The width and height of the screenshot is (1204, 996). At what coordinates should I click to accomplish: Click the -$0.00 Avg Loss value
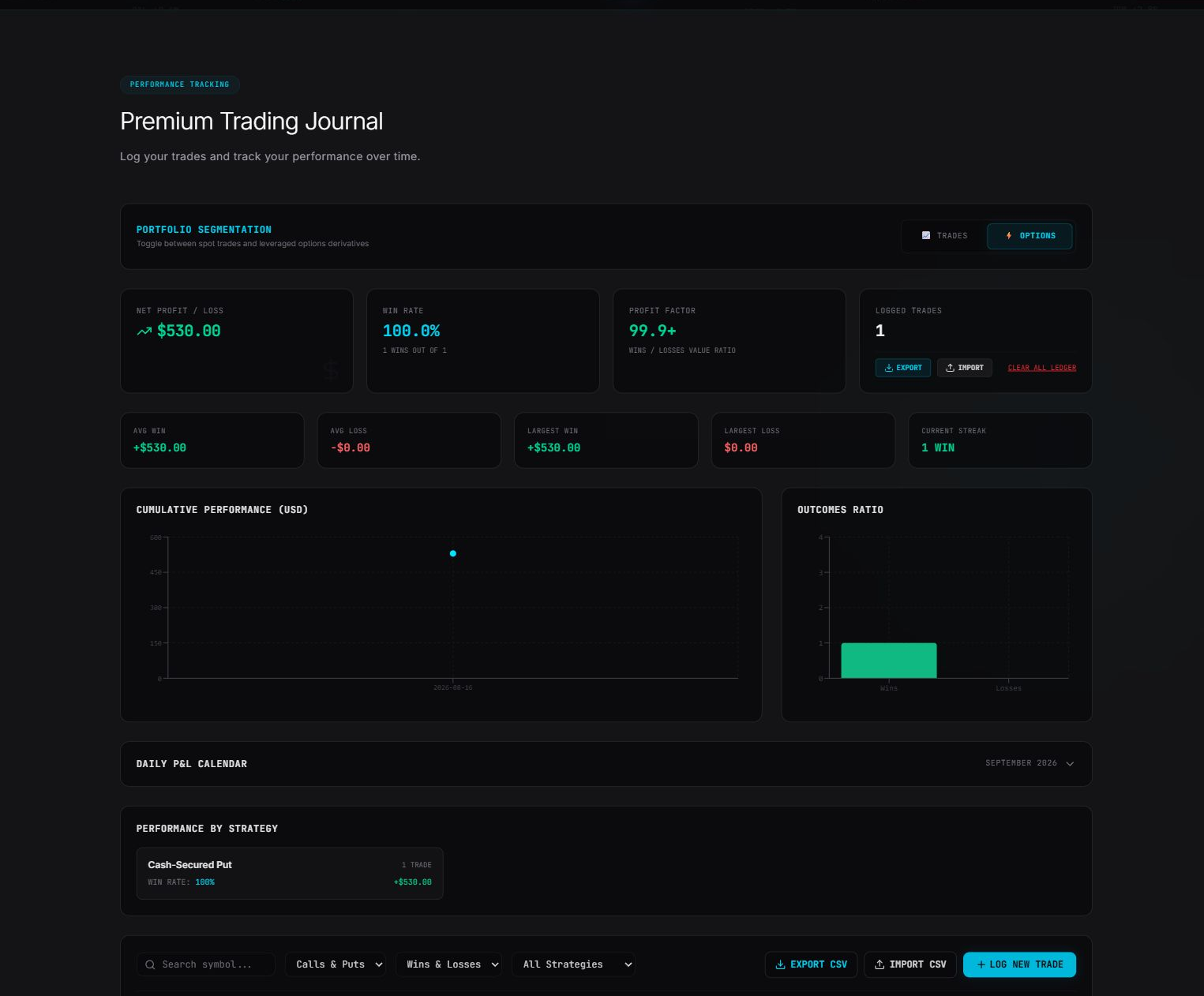(x=351, y=447)
